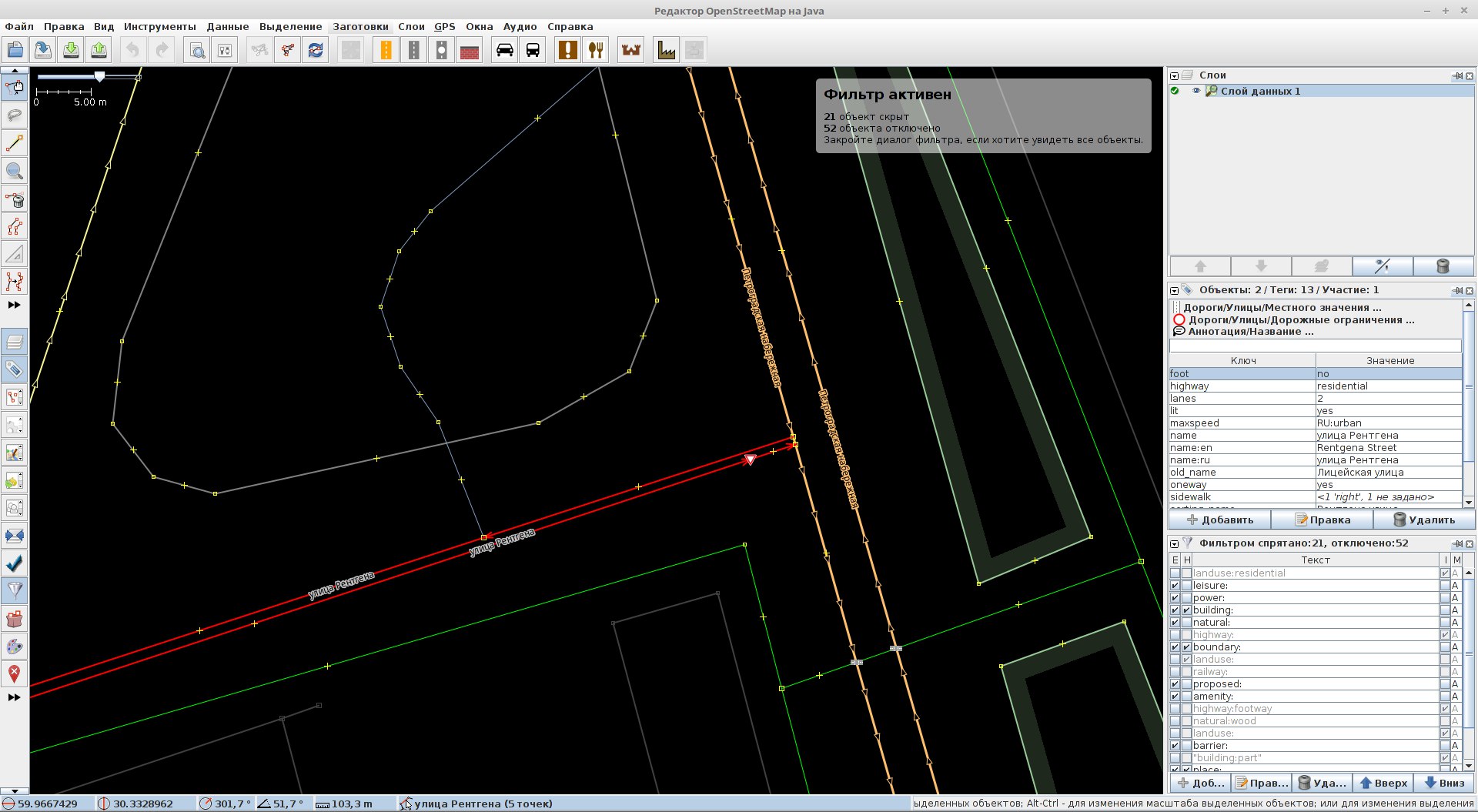Screen dimensions: 1478x812
Task: Click the Undo arrow icon
Action: [133, 51]
